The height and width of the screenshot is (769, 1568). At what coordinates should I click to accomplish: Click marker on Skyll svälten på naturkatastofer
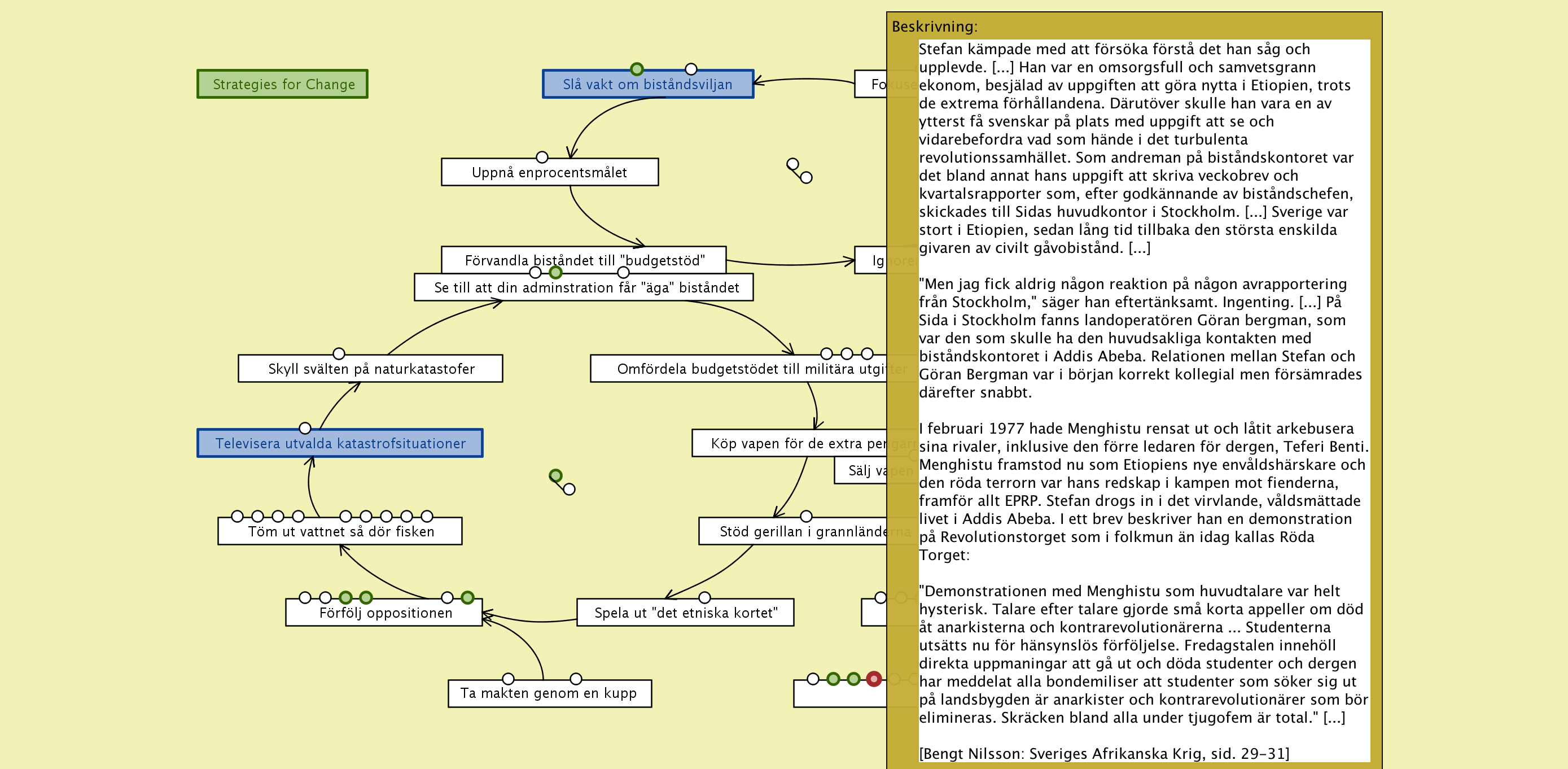339,354
